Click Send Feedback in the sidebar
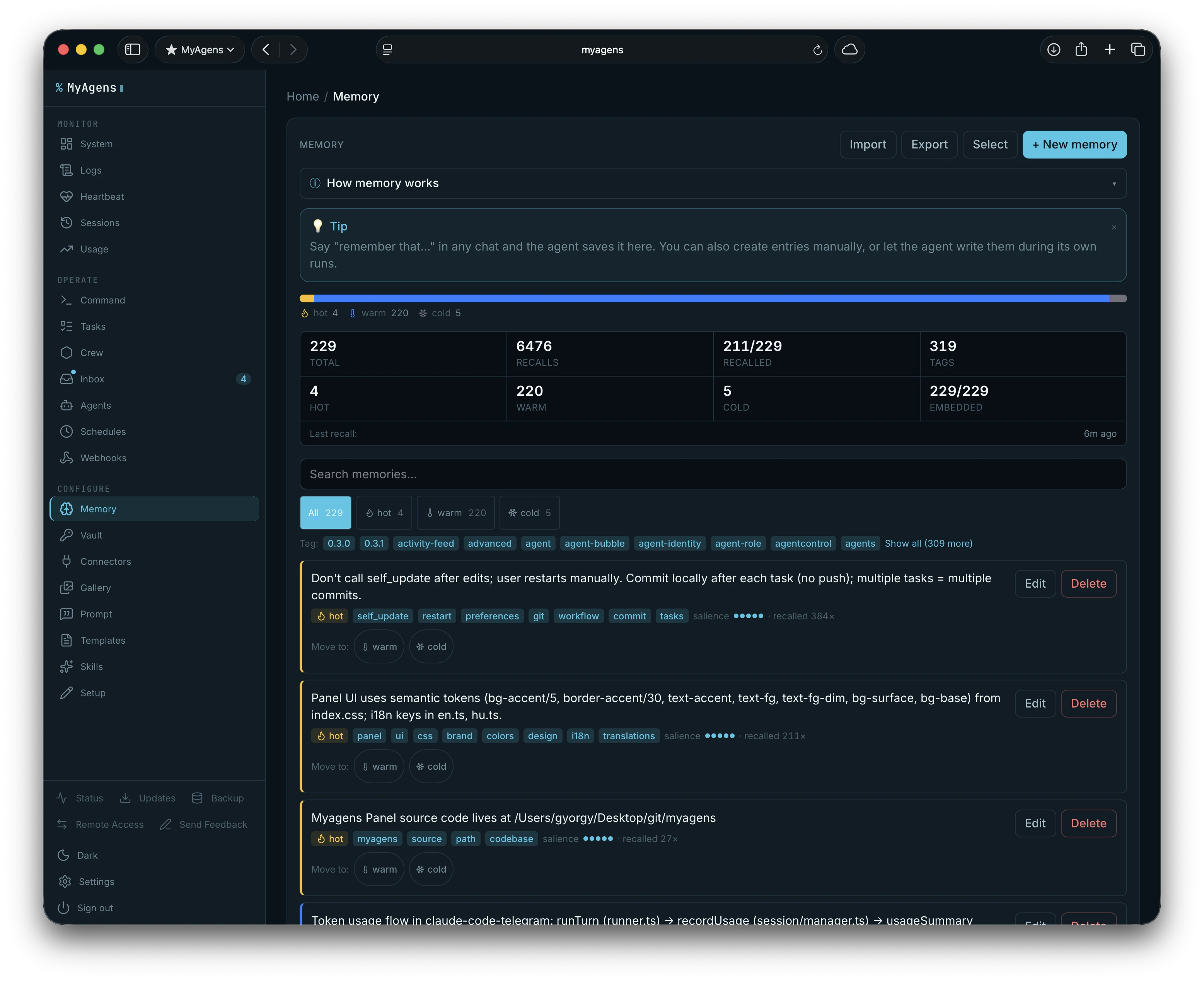This screenshot has width=1204, height=982. (x=204, y=825)
